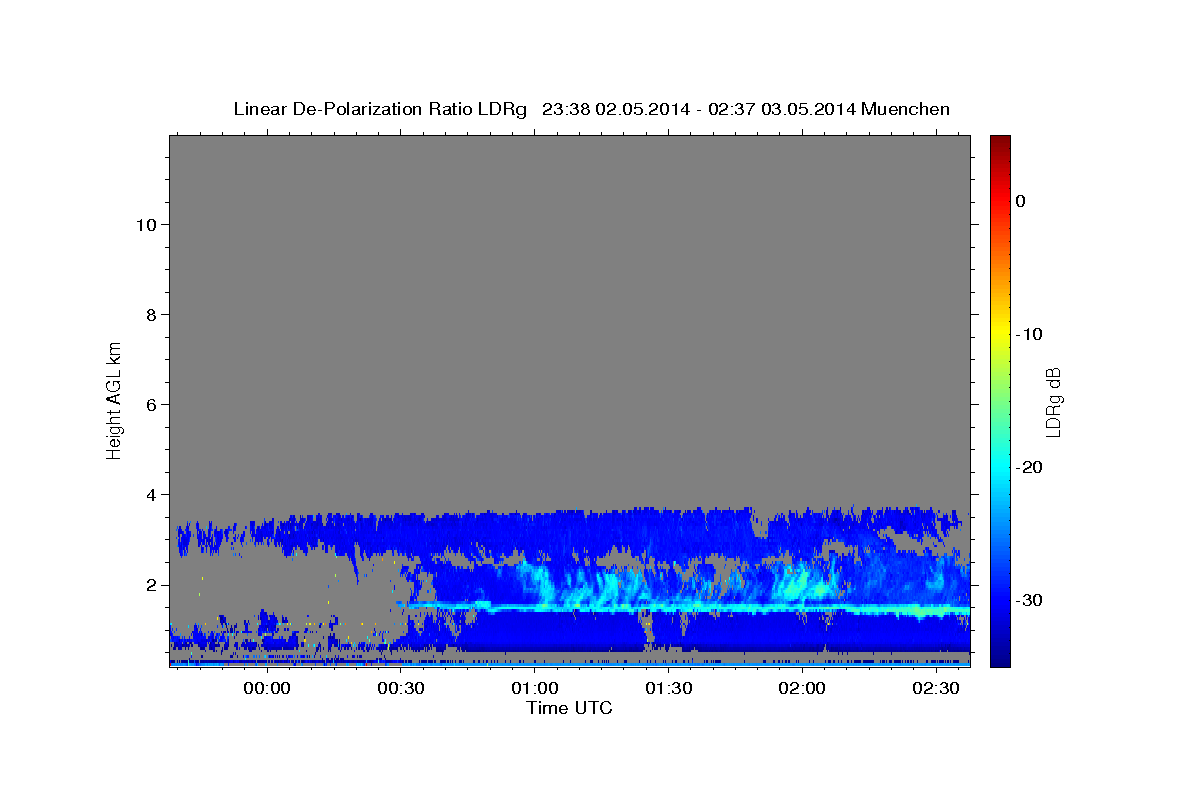Click the colorbar value -20

[x=1029, y=467]
